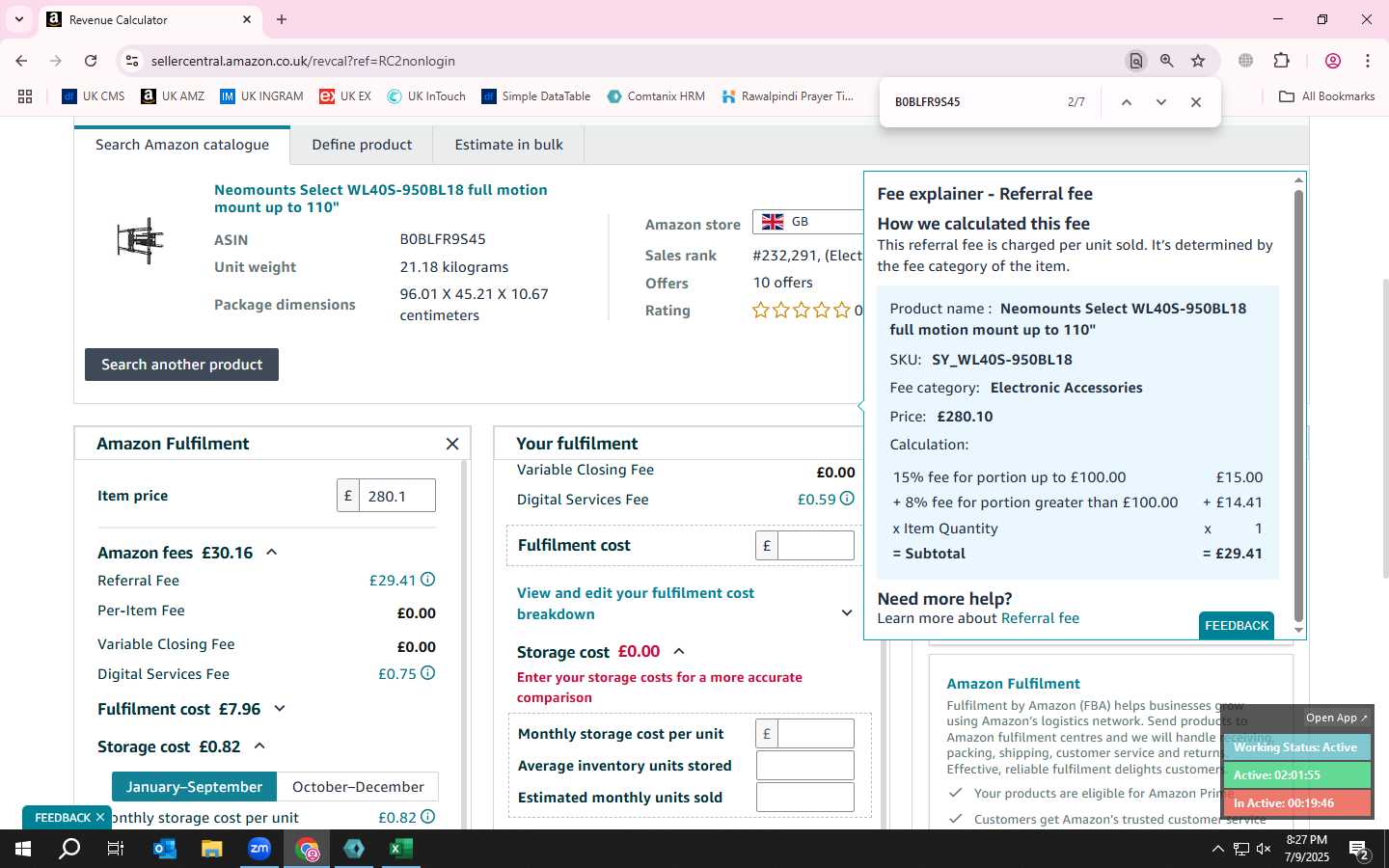Open the notifications center icon
The height and width of the screenshot is (868, 1389).
pyautogui.click(x=1359, y=850)
